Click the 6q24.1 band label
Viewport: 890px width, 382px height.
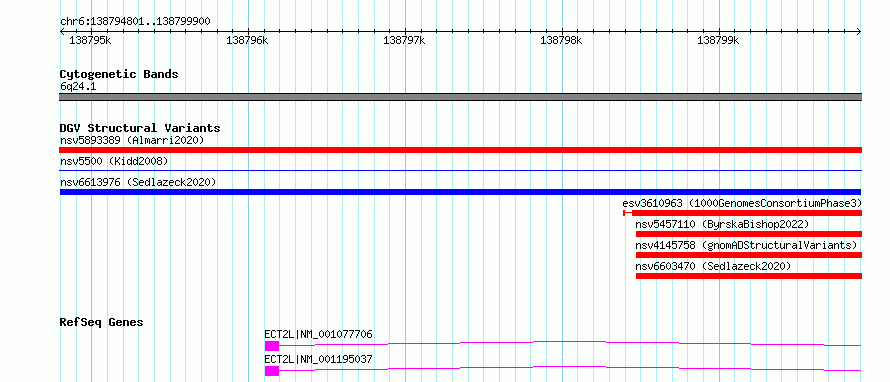tap(78, 86)
